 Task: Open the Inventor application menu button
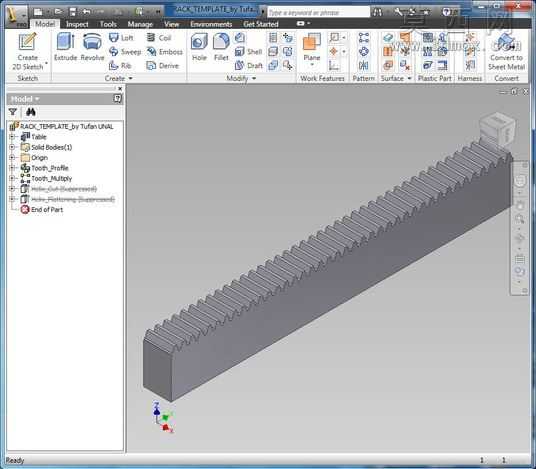(x=16, y=16)
